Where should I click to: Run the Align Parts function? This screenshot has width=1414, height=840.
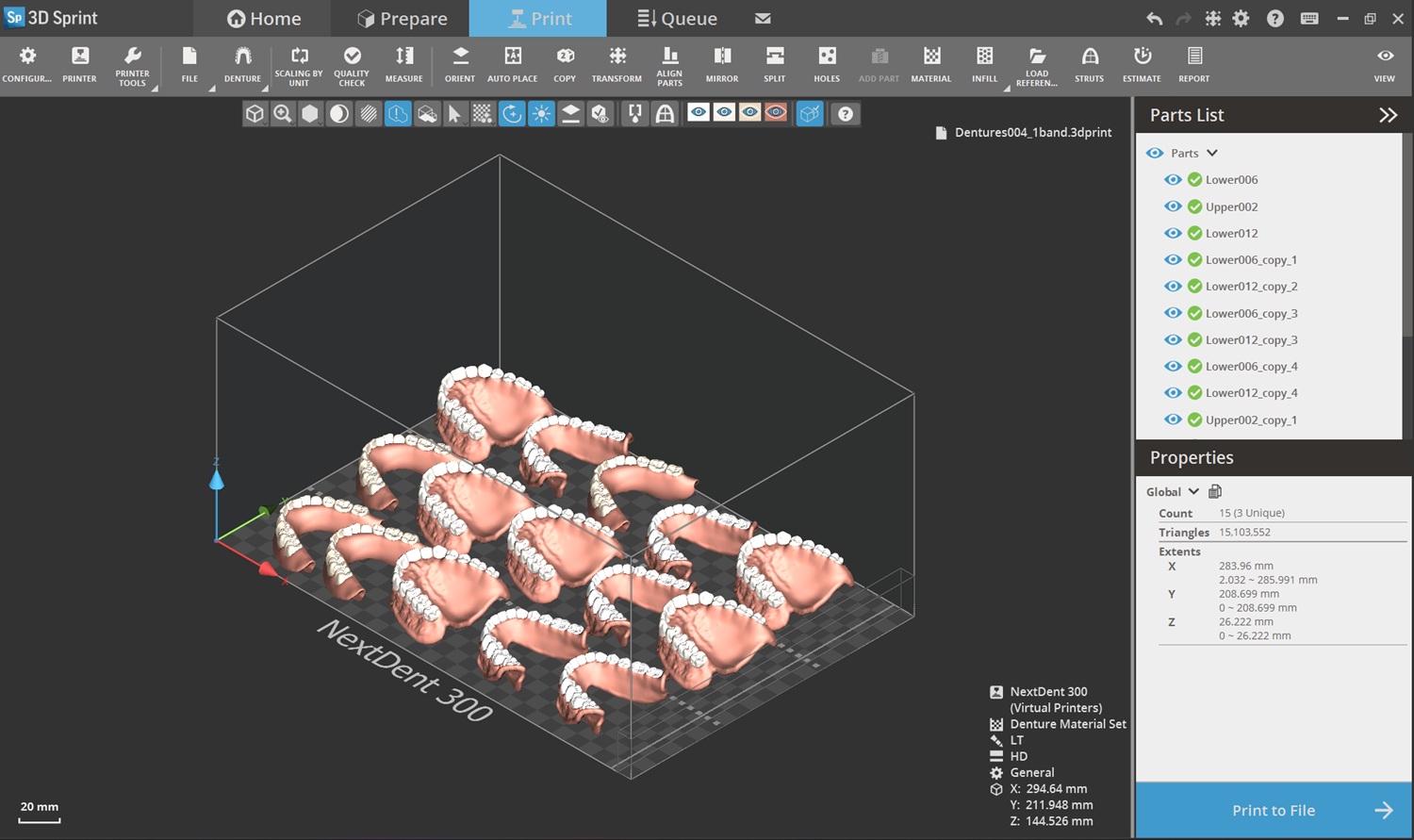pyautogui.click(x=669, y=63)
